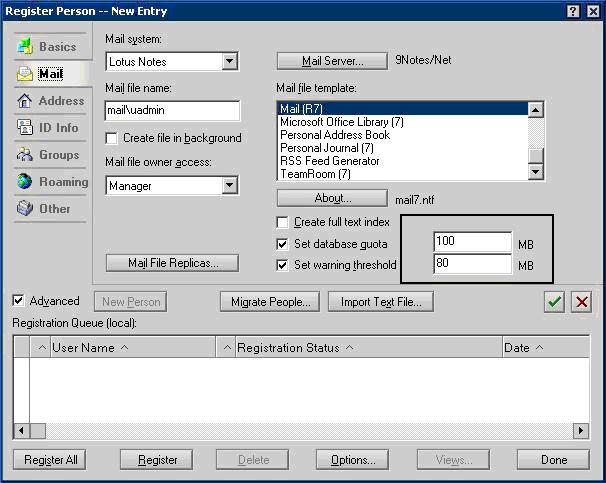
Task: Click the red X cancel button
Action: 582,302
